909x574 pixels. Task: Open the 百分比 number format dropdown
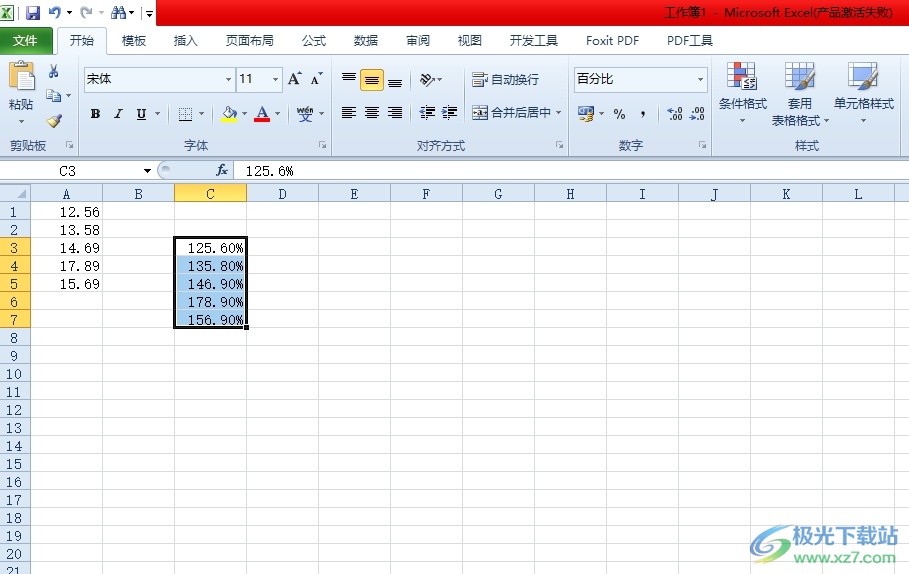click(x=700, y=79)
